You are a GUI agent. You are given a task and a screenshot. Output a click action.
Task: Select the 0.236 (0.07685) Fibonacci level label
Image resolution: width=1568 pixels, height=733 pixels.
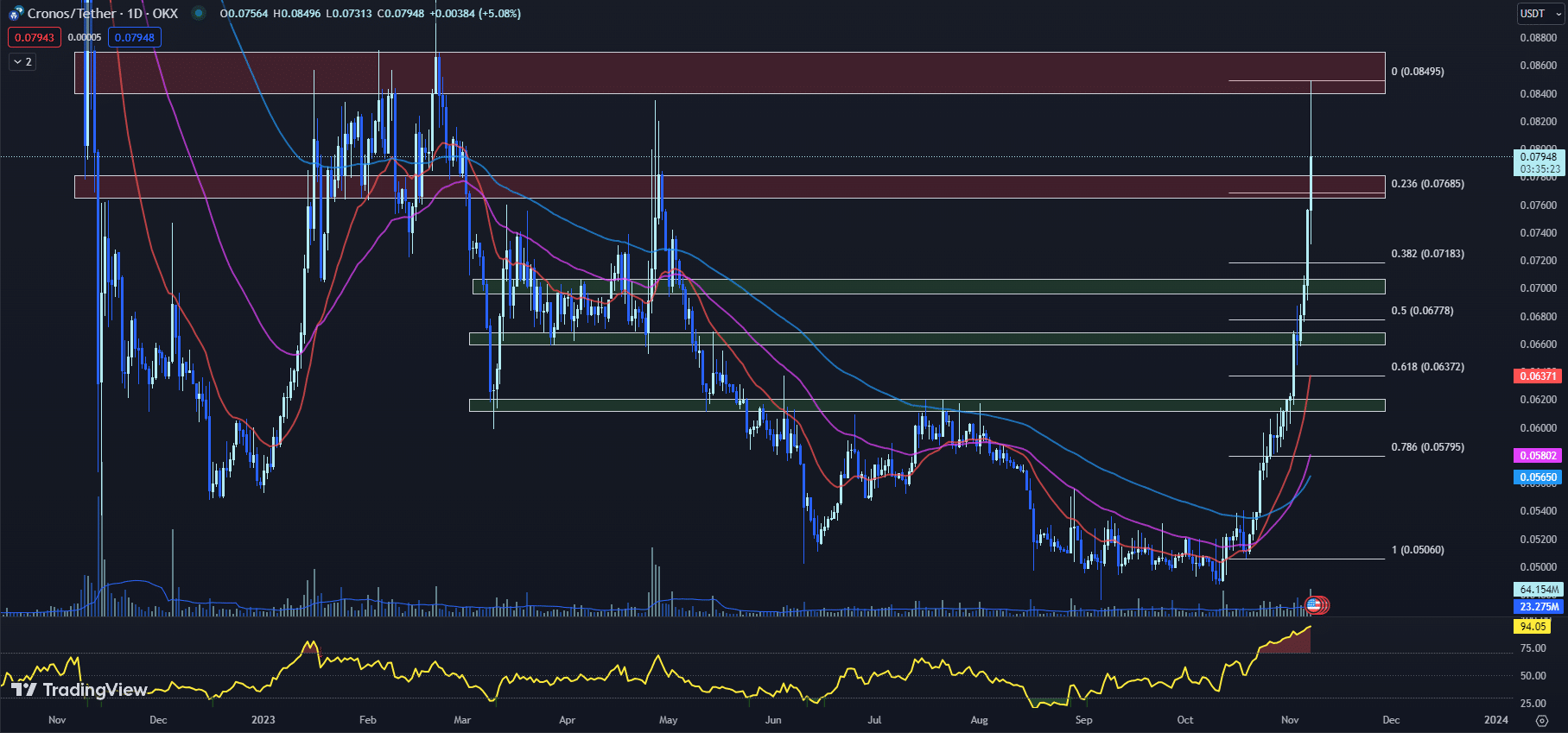point(1427,184)
